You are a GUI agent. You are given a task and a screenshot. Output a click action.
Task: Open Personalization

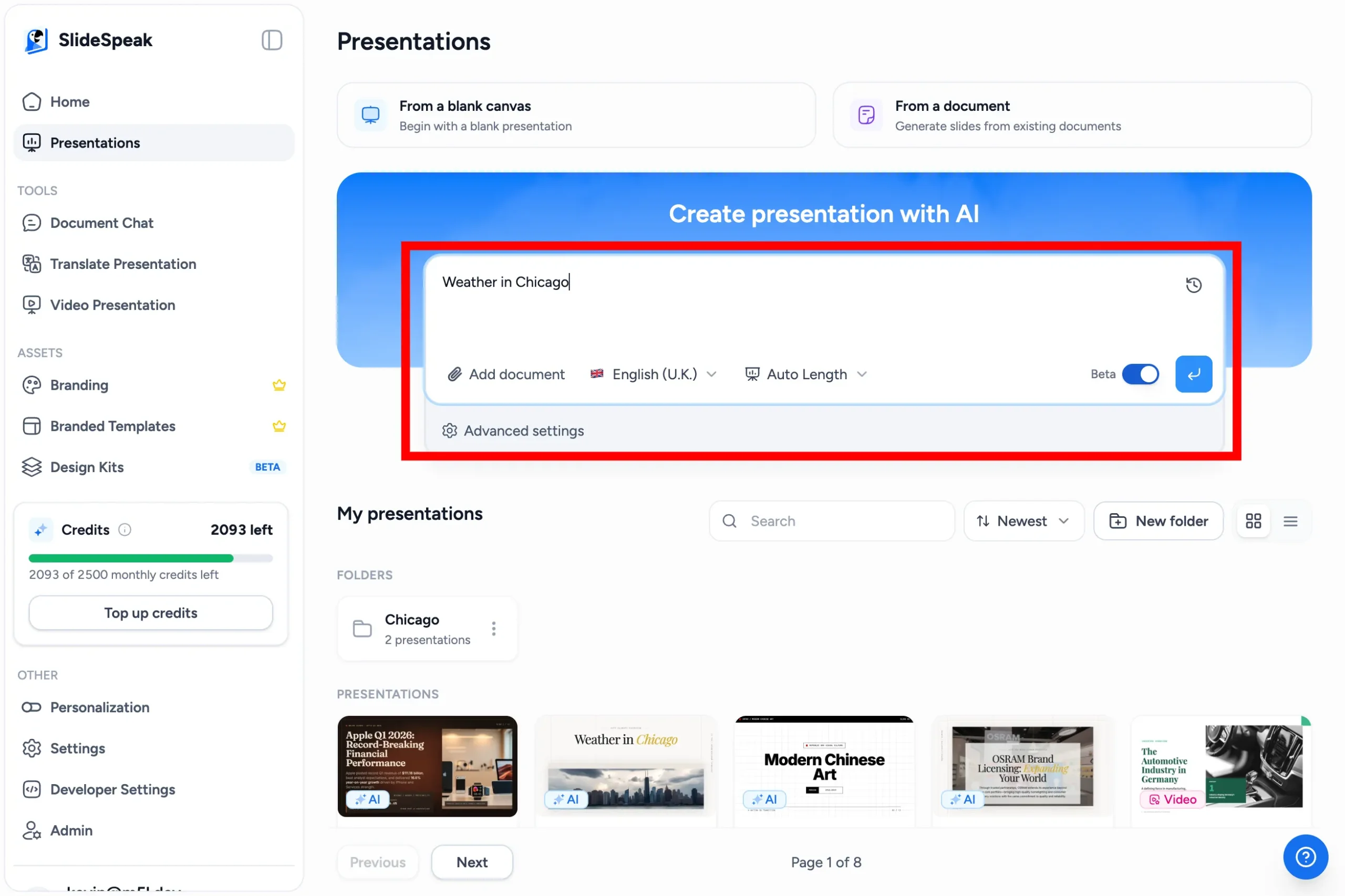pos(154,707)
